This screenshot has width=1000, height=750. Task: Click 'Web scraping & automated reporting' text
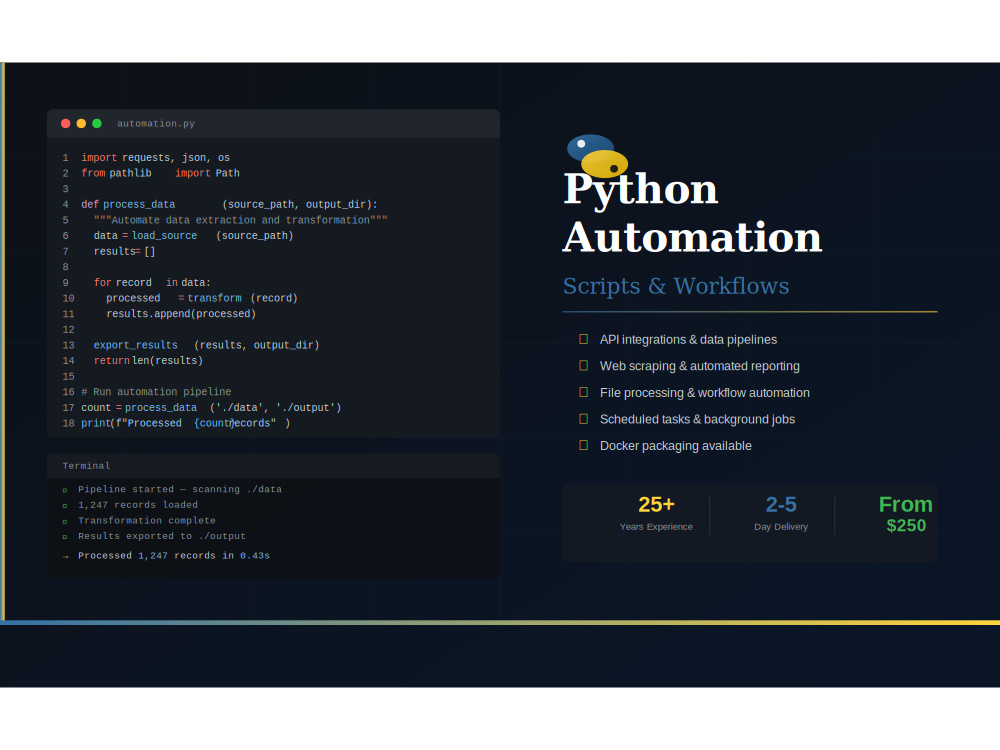click(x=700, y=365)
